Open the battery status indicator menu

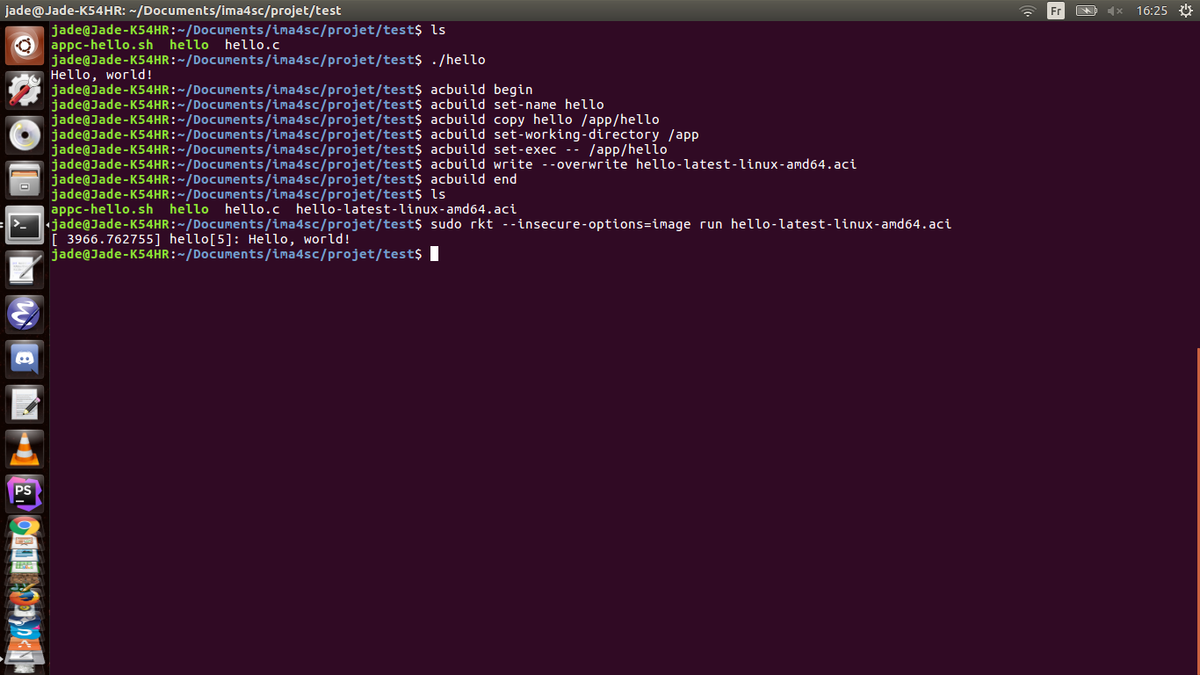click(1086, 11)
